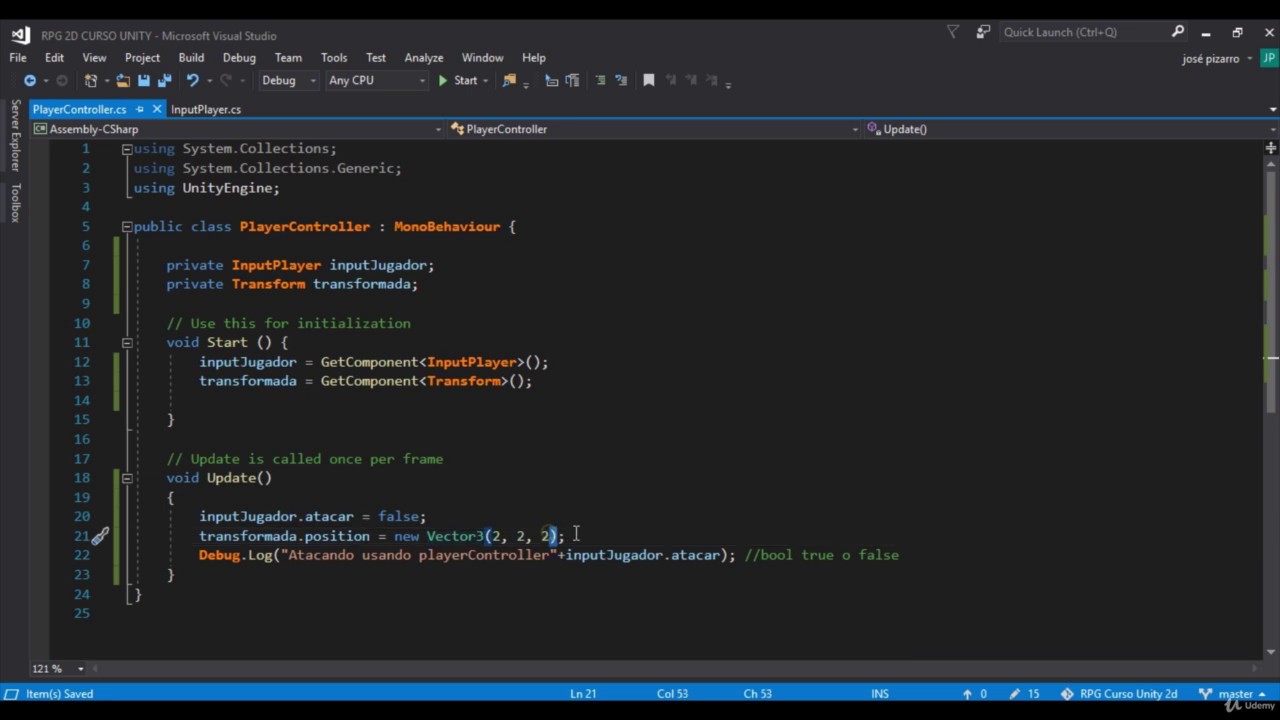Open the Edit menu

coord(54,58)
